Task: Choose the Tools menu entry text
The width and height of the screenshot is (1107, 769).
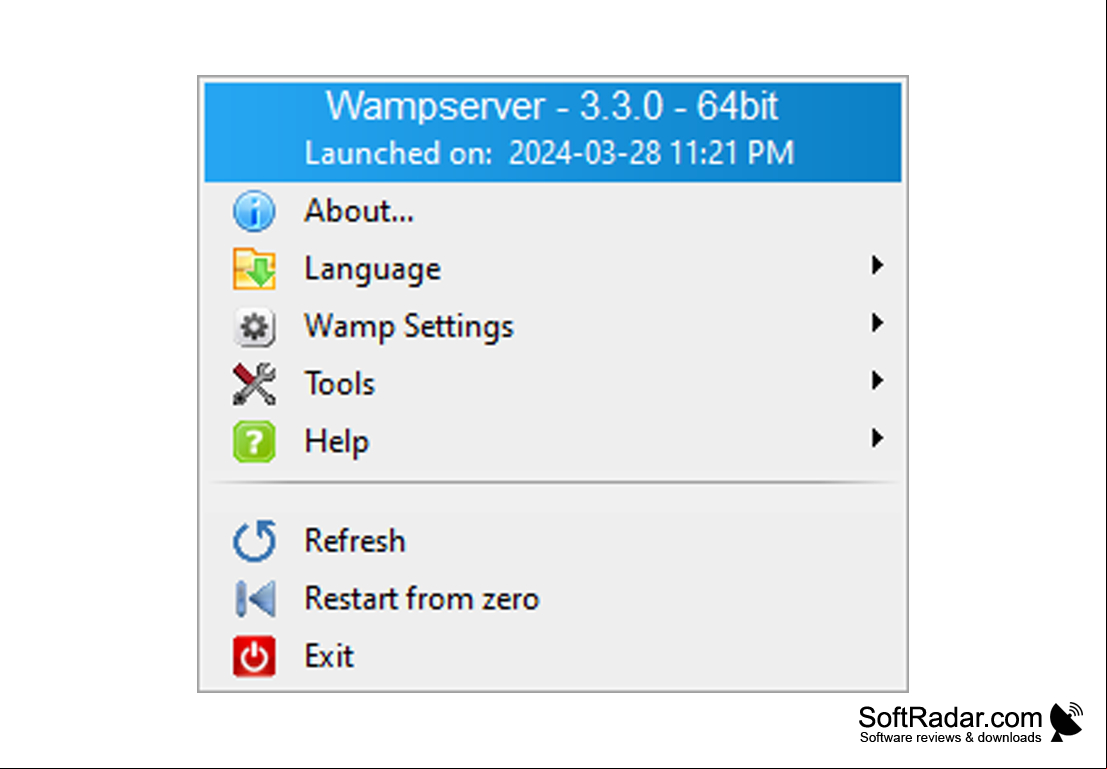Action: coord(340,384)
